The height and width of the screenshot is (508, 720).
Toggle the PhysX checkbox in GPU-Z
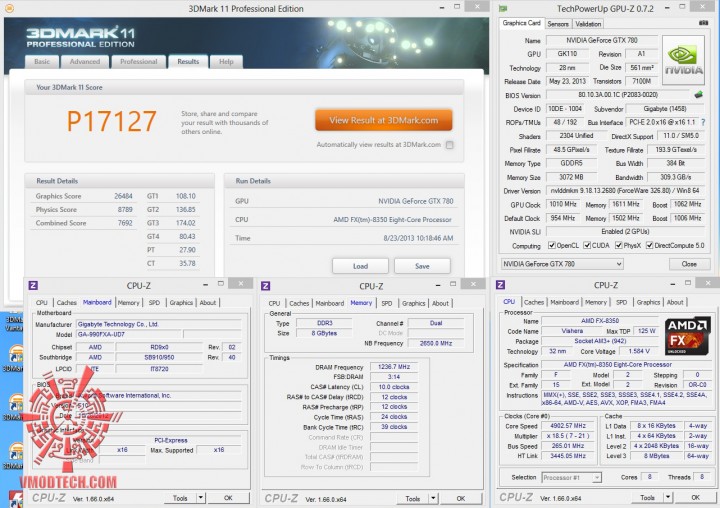coord(619,245)
